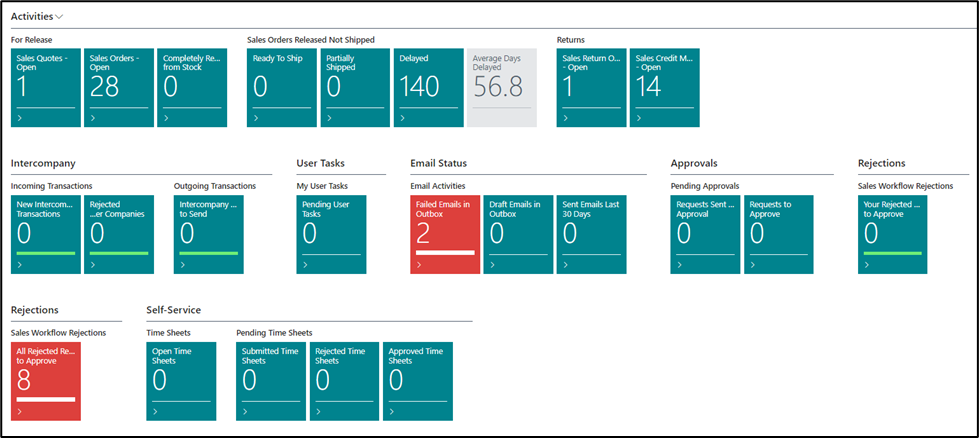Open the Completely Reserved from Stock tile
The width and height of the screenshot is (979, 438).
tap(192, 88)
